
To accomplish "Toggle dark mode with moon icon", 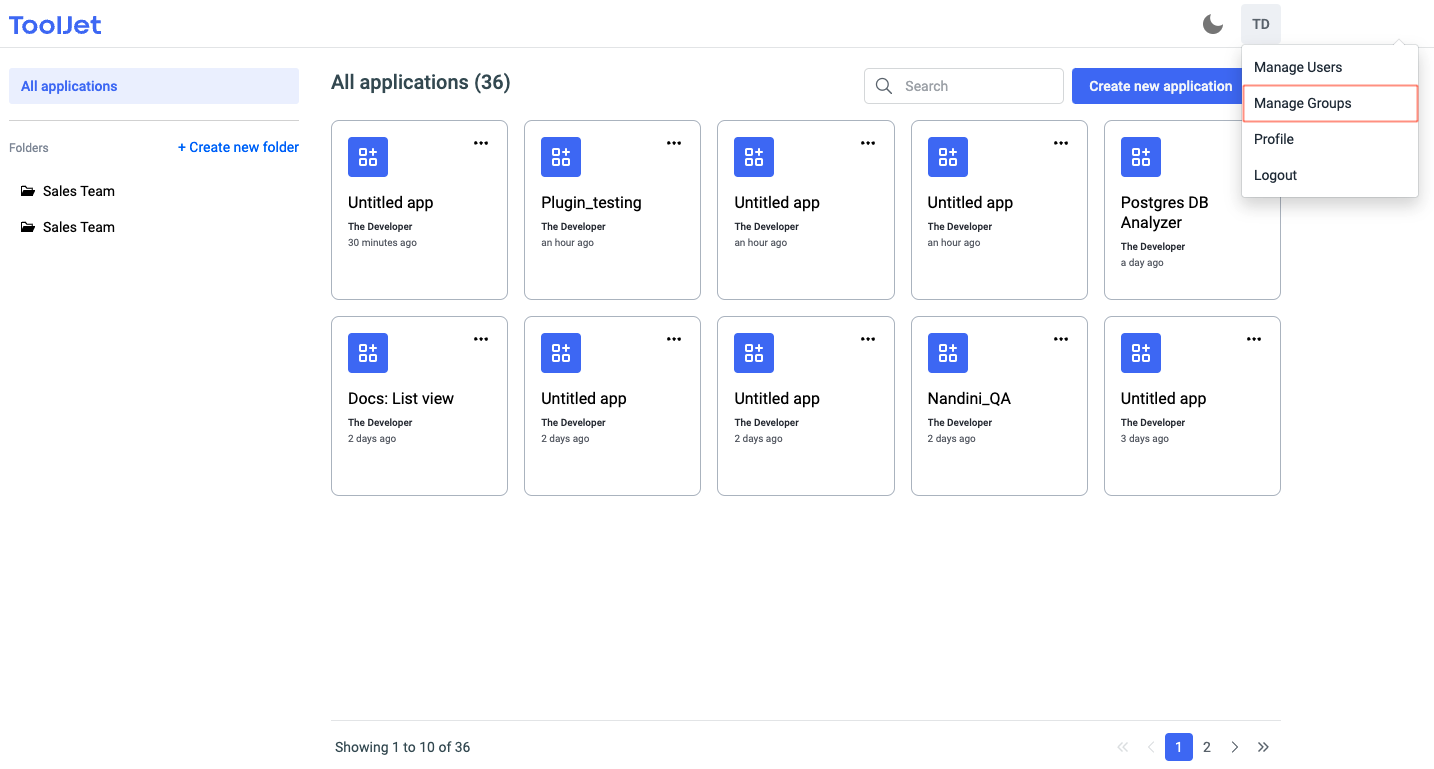I will pyautogui.click(x=1212, y=24).
